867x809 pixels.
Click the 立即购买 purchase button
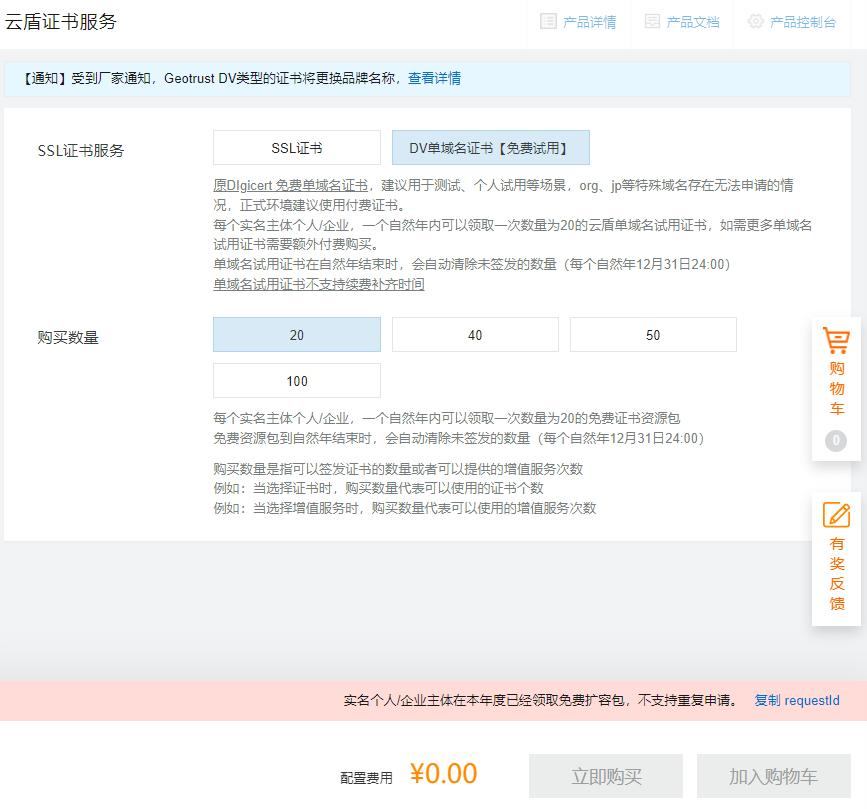[606, 774]
